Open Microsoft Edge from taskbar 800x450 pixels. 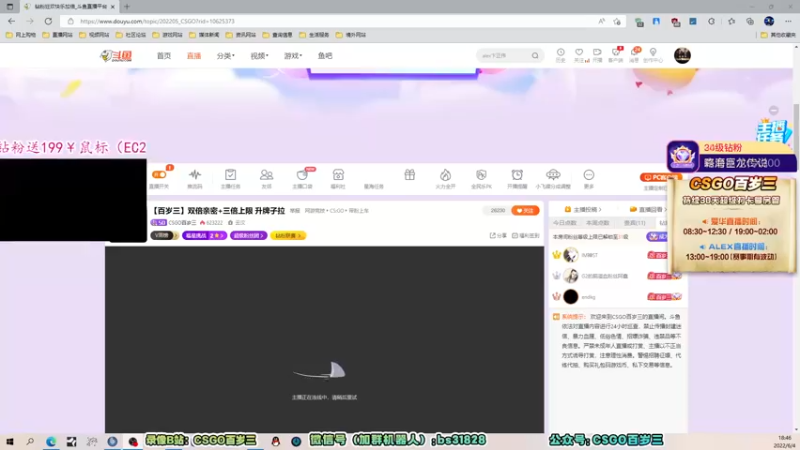[51, 441]
